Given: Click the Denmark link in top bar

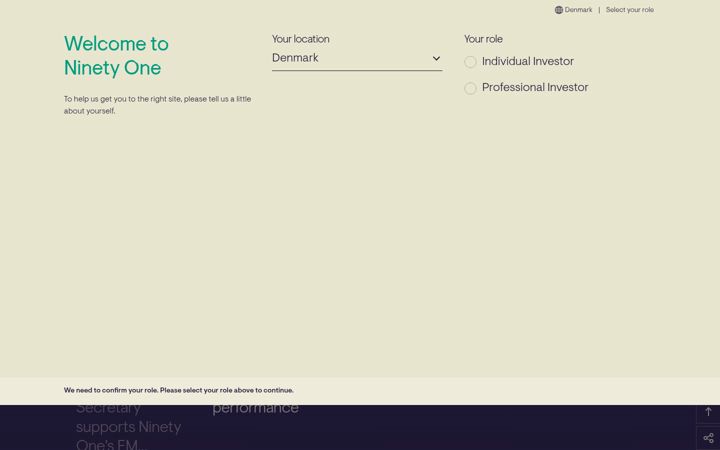Looking at the screenshot, I should click(578, 10).
